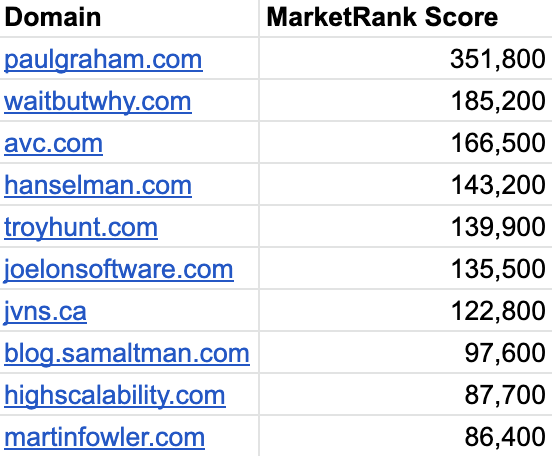Visit the blog.samaltman.com link
Screen dimensions: 552x456
tap(127, 353)
